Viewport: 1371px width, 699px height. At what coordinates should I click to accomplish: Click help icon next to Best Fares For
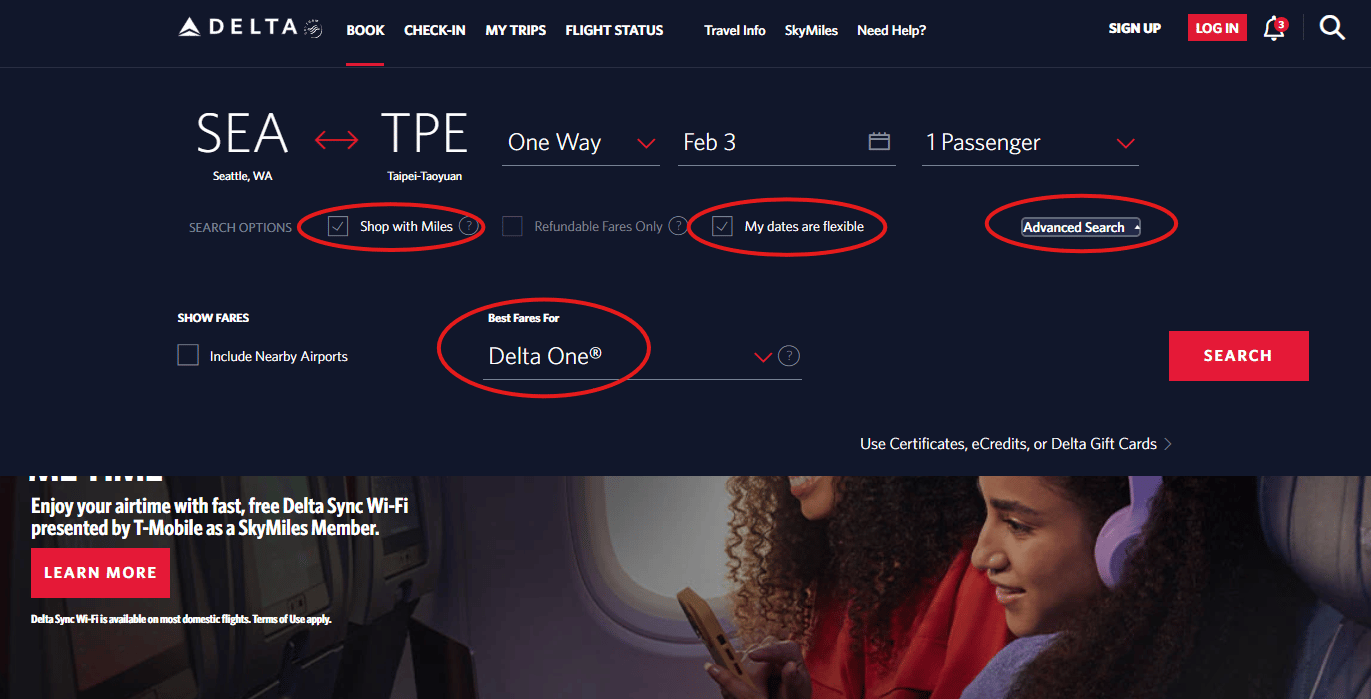(x=789, y=356)
